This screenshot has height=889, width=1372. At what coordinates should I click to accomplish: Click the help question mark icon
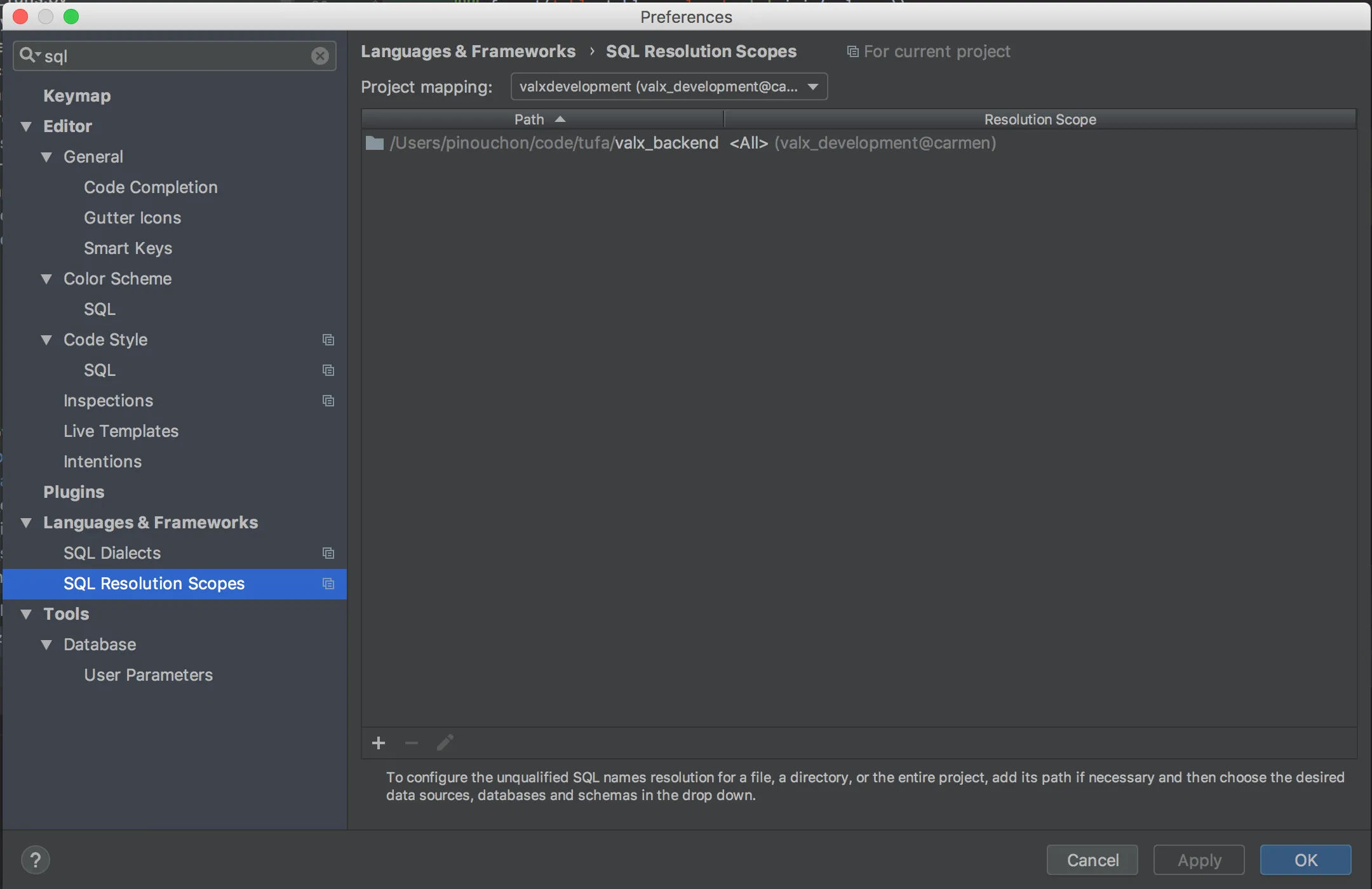[x=36, y=859]
